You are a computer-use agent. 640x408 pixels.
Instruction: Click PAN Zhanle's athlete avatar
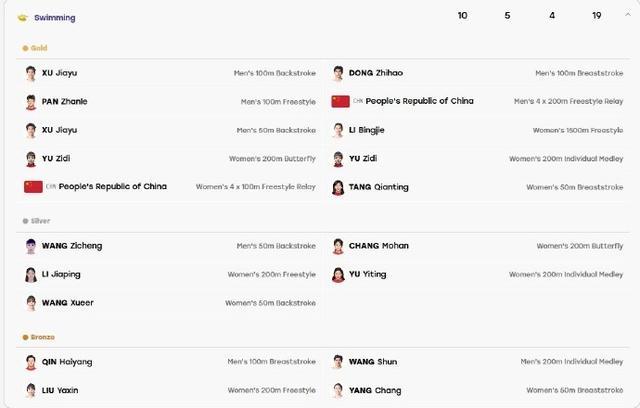tap(31, 102)
